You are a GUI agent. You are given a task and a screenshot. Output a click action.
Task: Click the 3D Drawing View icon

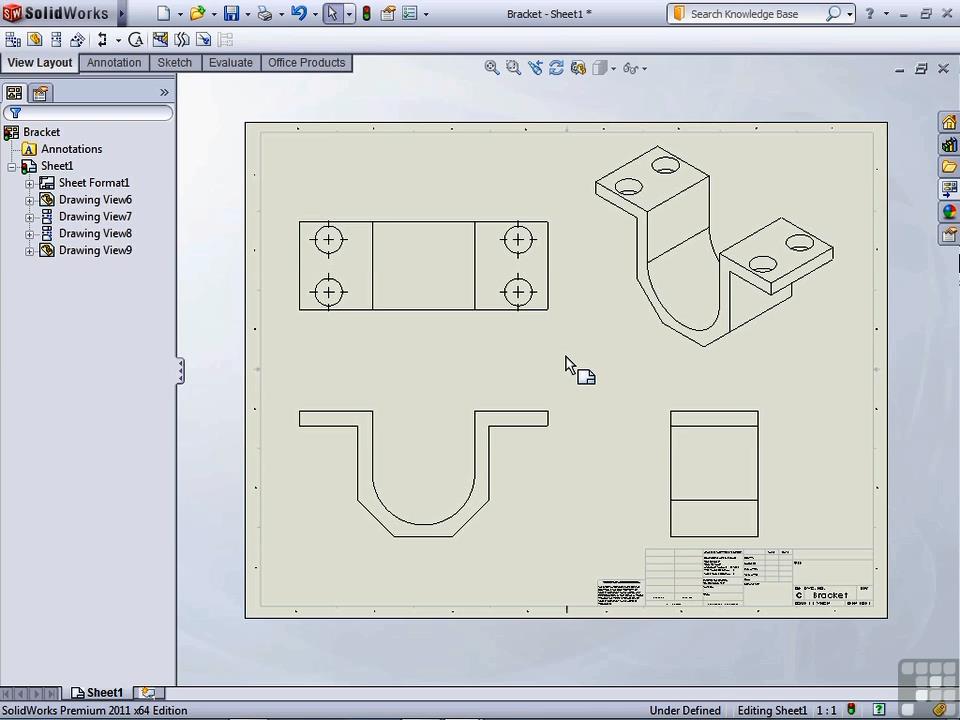[x=578, y=67]
